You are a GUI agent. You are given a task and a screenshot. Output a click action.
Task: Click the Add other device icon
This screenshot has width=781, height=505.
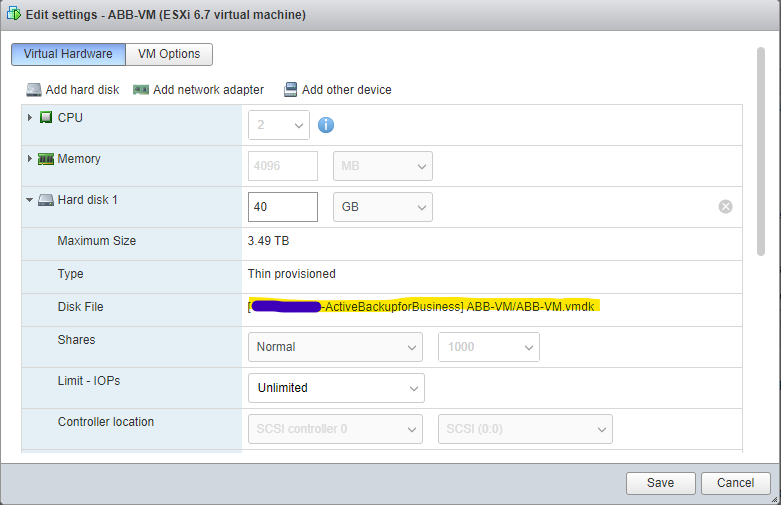[x=290, y=90]
